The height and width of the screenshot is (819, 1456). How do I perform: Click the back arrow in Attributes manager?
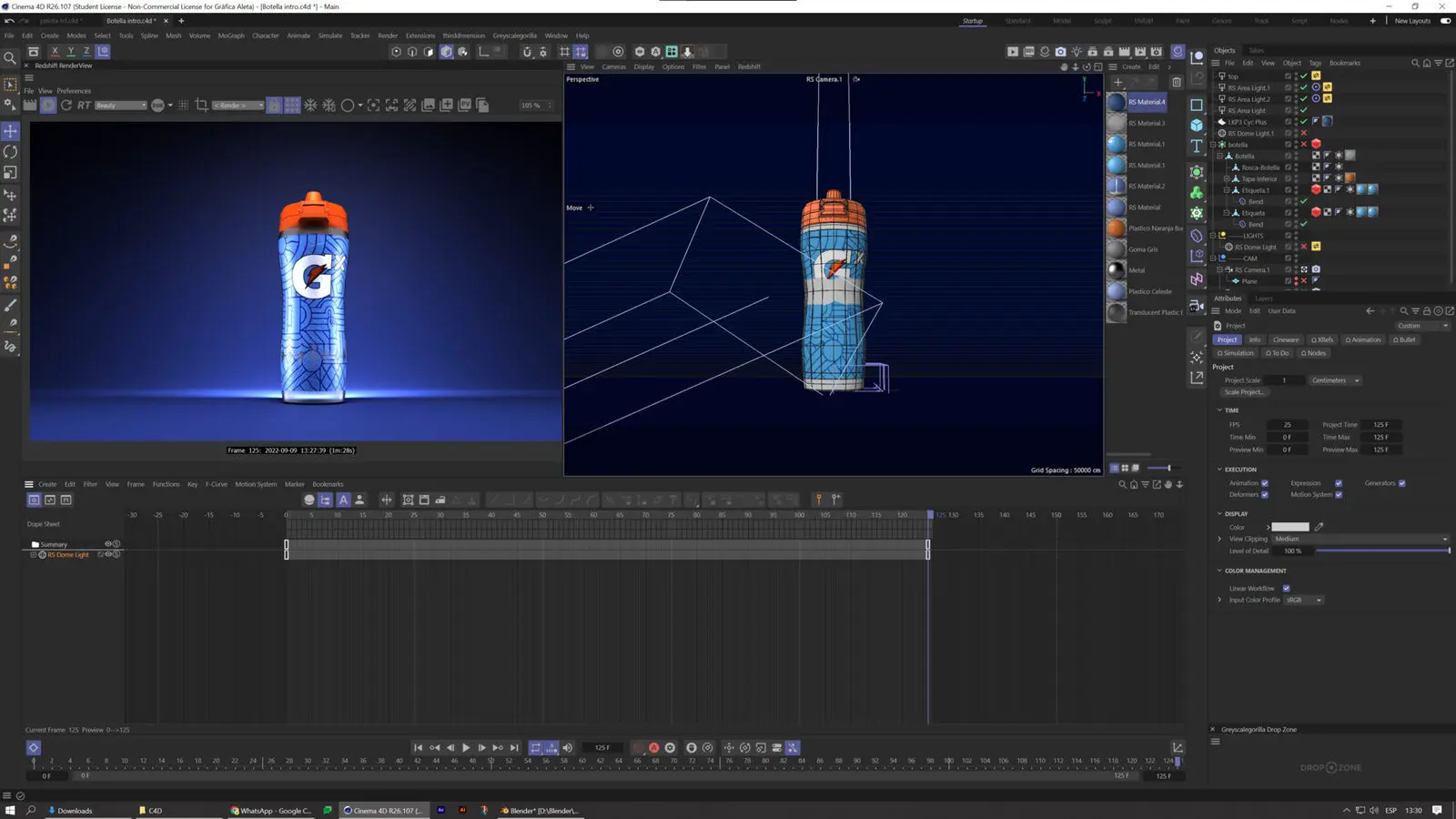click(1370, 311)
